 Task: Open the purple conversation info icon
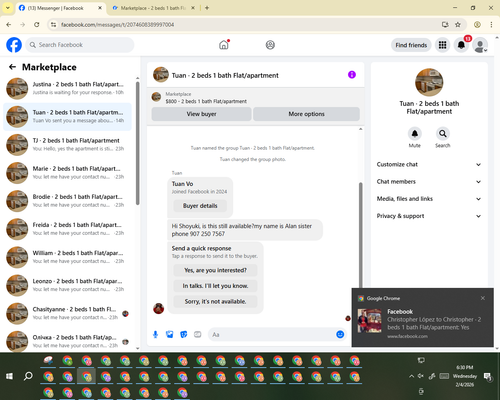pyautogui.click(x=352, y=75)
